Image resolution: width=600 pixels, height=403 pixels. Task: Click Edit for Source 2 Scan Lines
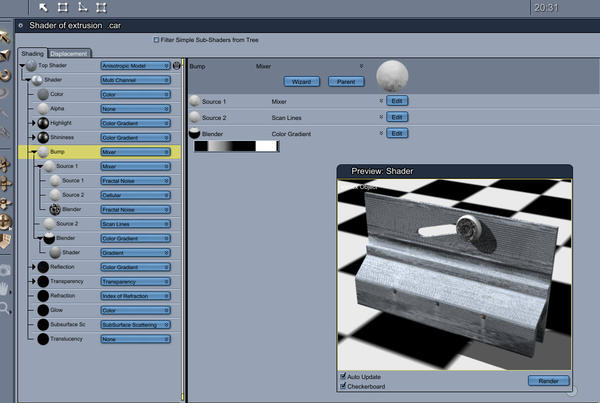pyautogui.click(x=397, y=117)
